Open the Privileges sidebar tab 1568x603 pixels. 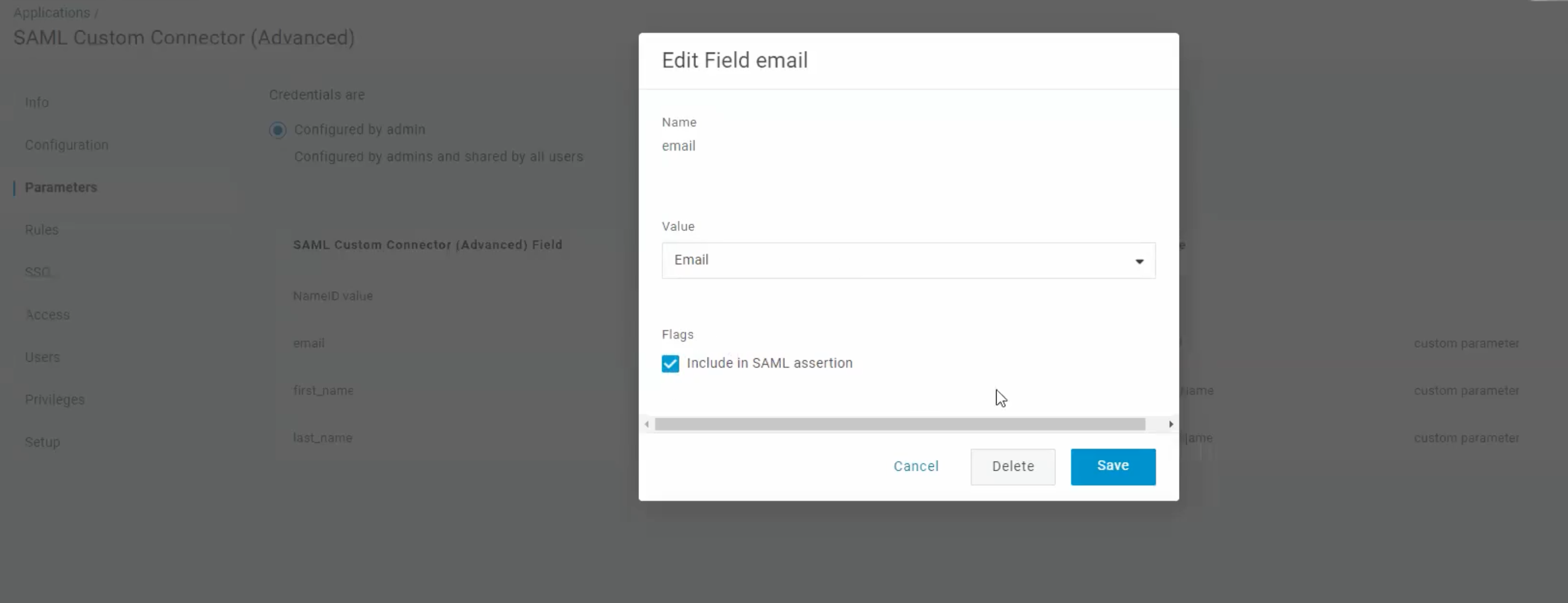[x=55, y=400]
